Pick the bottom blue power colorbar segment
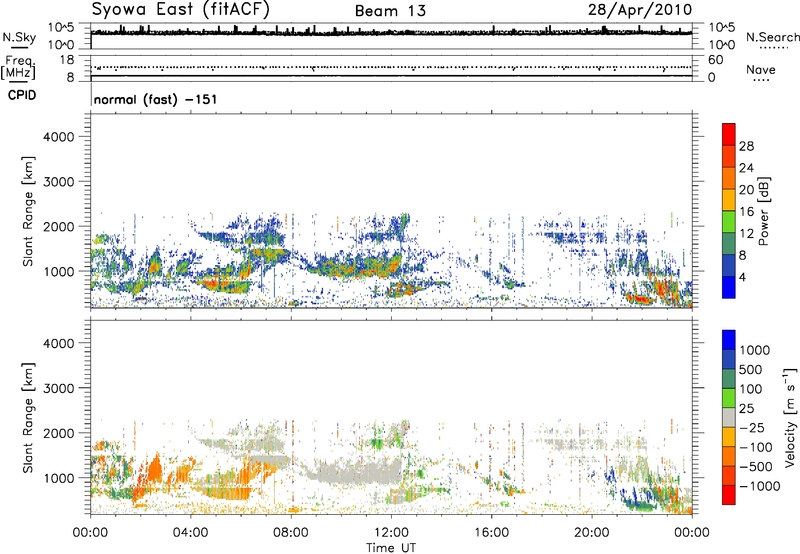 (x=729, y=287)
